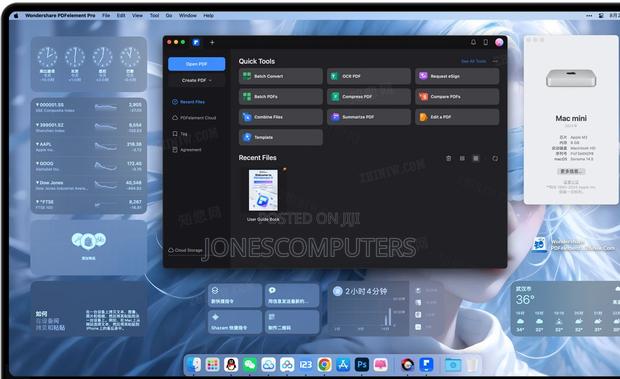Switch Recent Files to list view

[x=462, y=158]
